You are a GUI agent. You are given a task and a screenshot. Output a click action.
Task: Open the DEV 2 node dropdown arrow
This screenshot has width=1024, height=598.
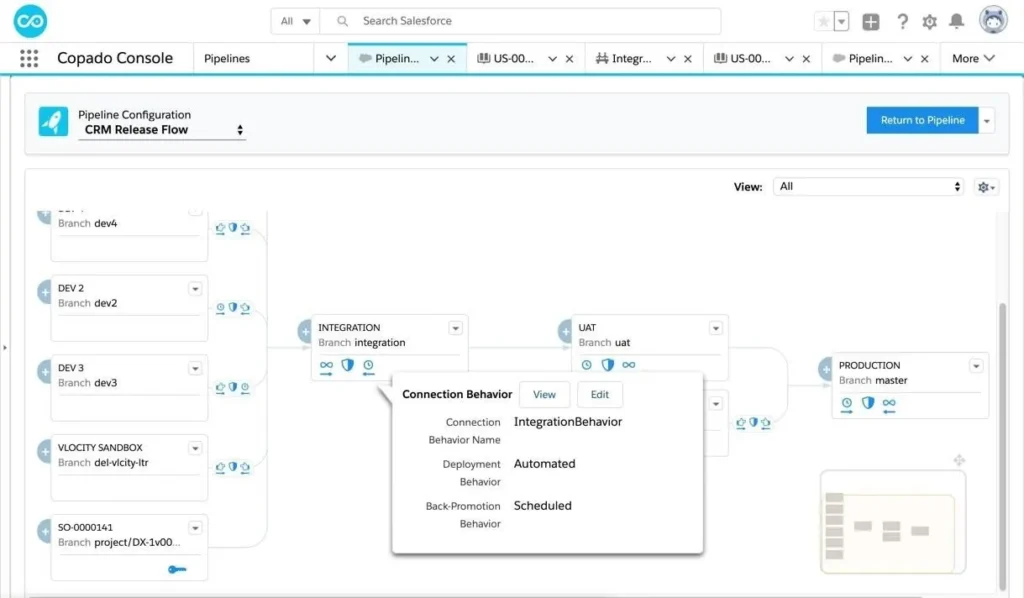click(196, 289)
